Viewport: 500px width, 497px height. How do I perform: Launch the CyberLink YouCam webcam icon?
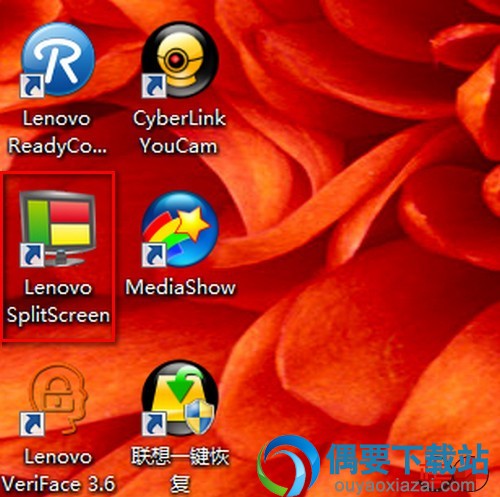[x=179, y=60]
